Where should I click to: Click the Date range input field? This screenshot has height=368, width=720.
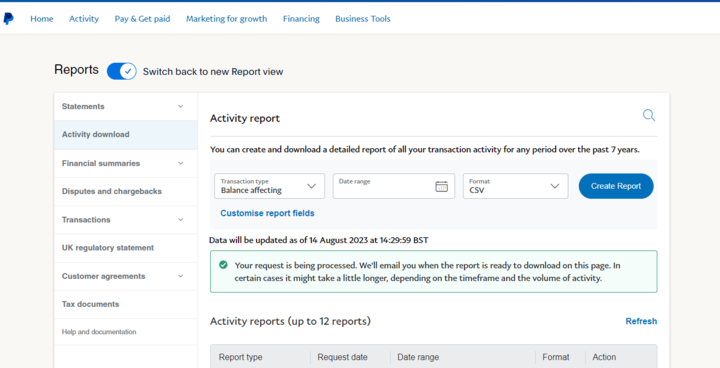394,186
